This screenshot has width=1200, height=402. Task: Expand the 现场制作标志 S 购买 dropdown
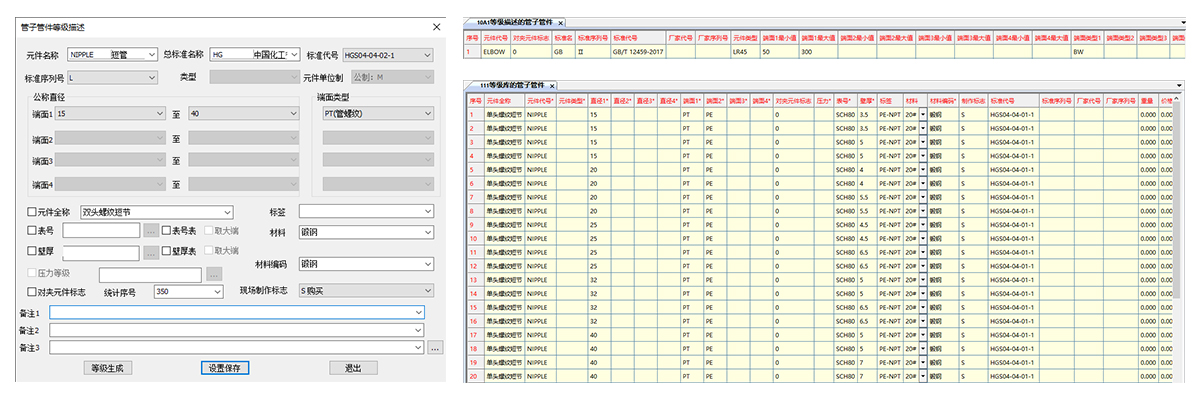coord(365,292)
